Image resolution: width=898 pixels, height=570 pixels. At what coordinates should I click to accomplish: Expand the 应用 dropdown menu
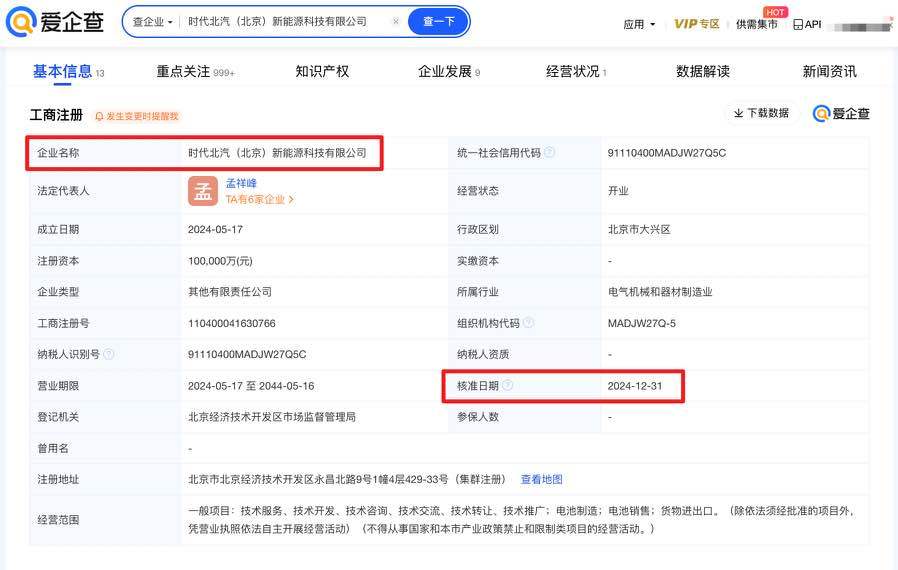(640, 24)
